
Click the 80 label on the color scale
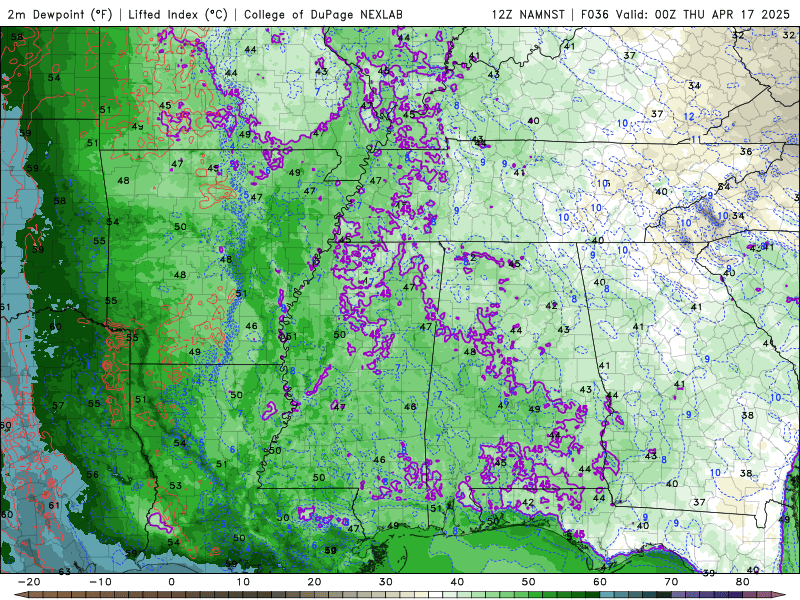point(743,582)
